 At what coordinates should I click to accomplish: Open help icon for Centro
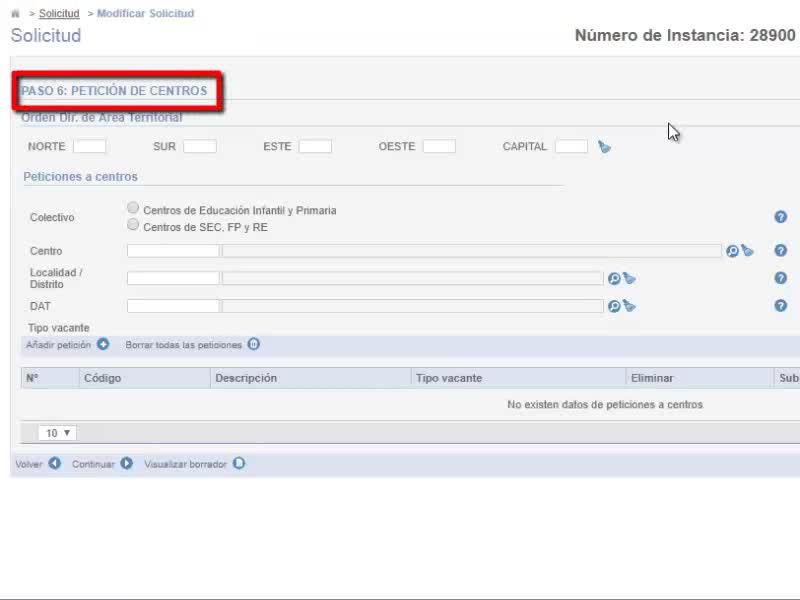pyautogui.click(x=781, y=251)
